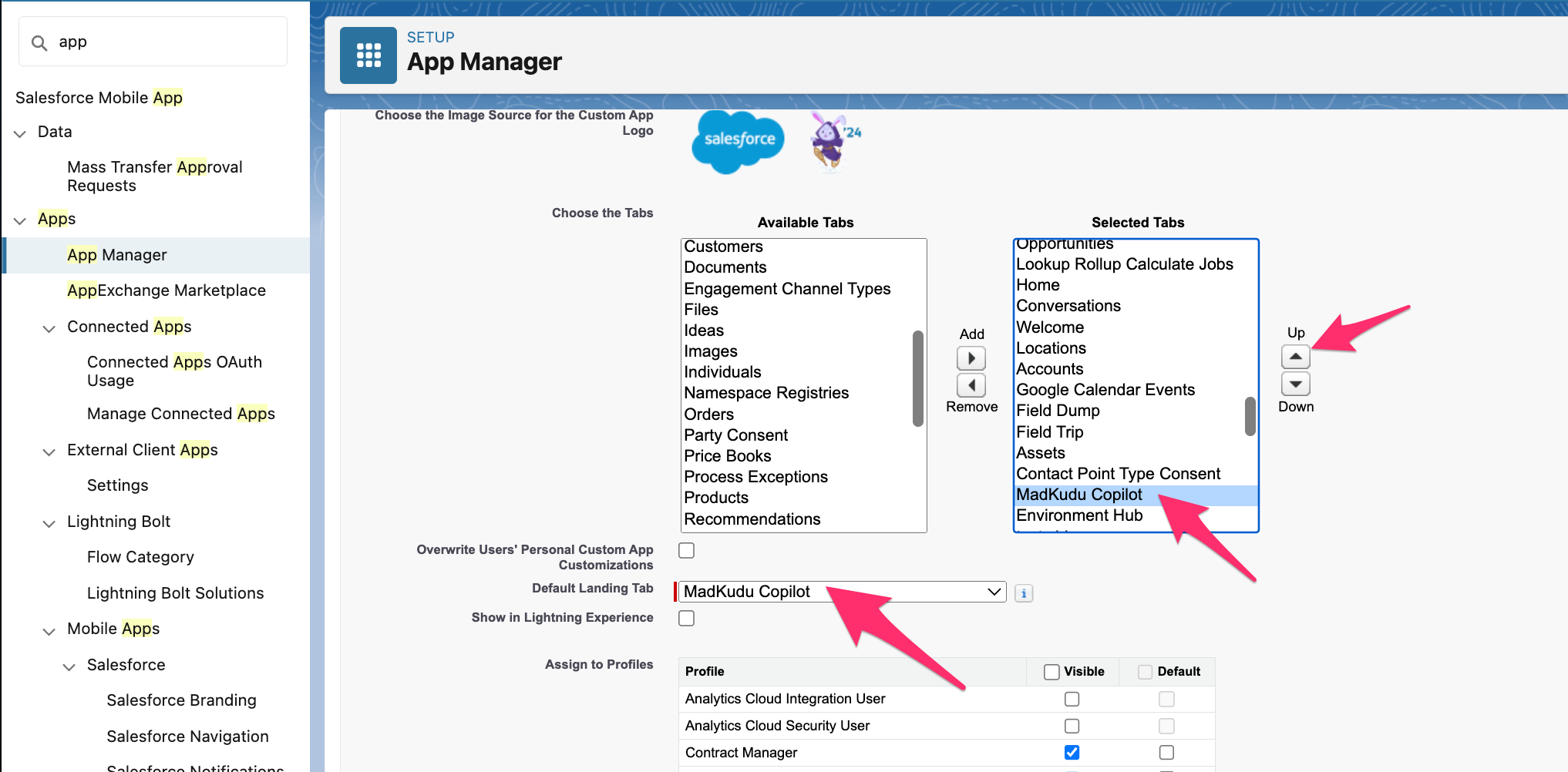The width and height of the screenshot is (1568, 772).
Task: Open Flow Category
Action: (140, 557)
